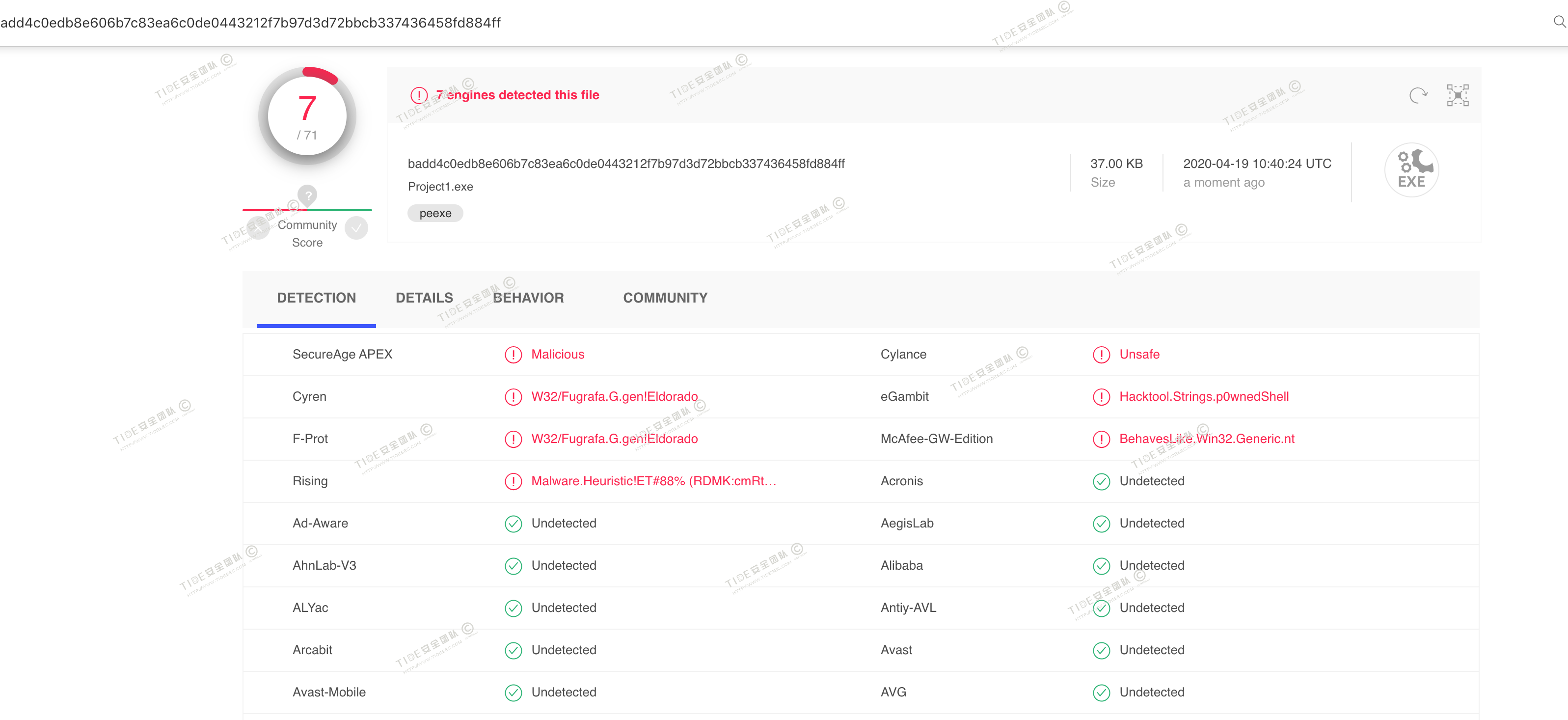Click the file hash text in summary

626,164
